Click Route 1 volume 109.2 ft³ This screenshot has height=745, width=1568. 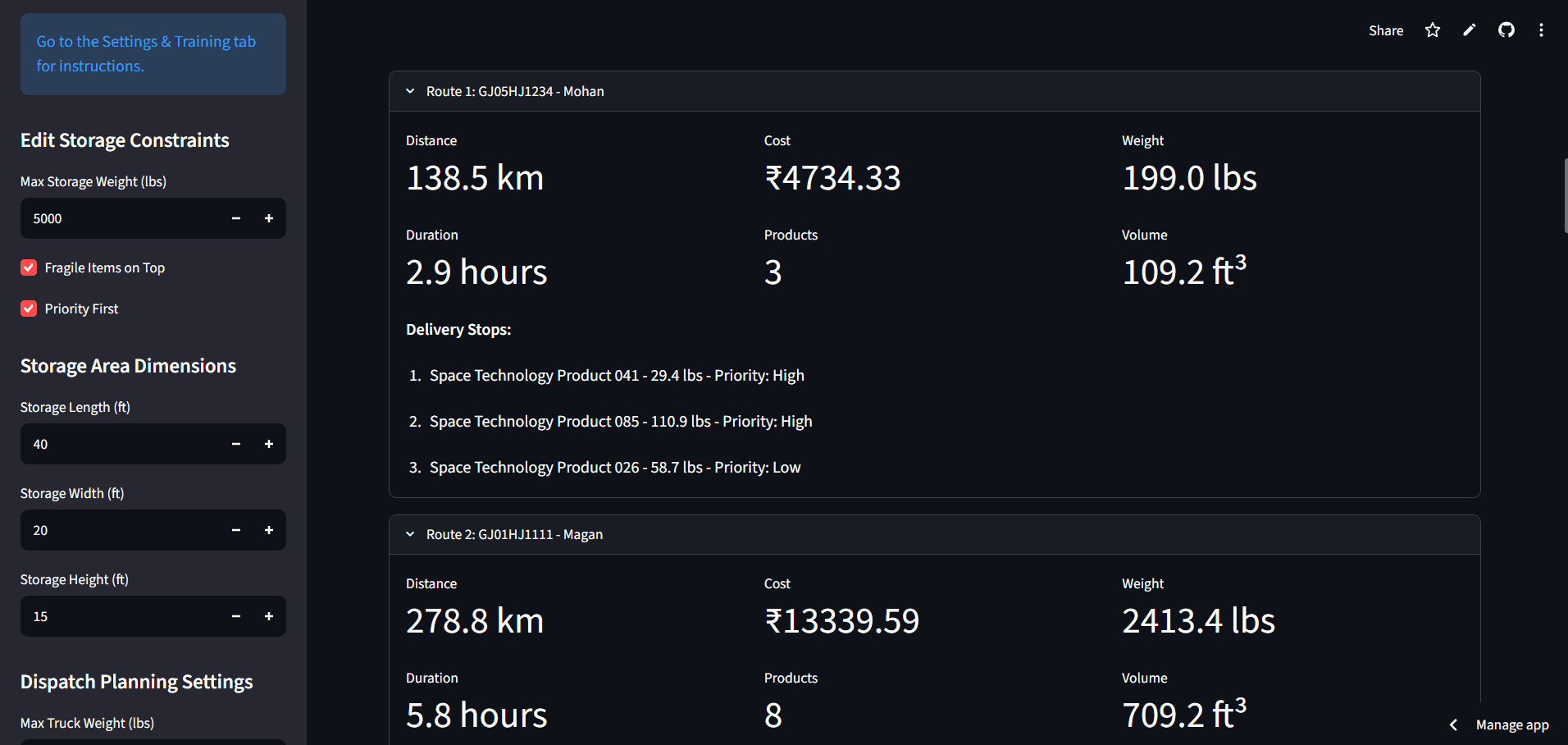point(1184,271)
